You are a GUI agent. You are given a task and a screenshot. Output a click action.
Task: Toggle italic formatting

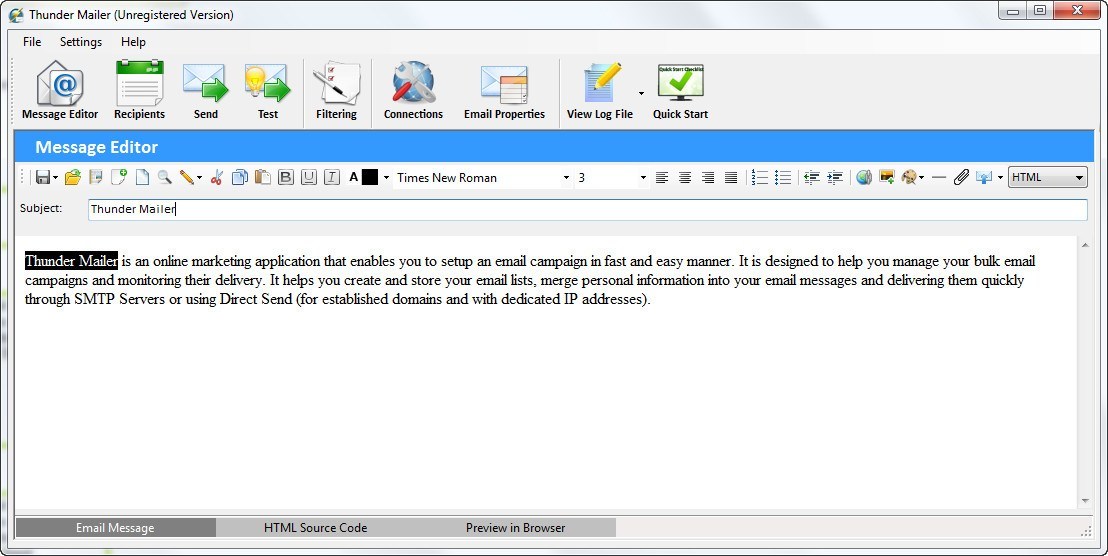click(331, 177)
